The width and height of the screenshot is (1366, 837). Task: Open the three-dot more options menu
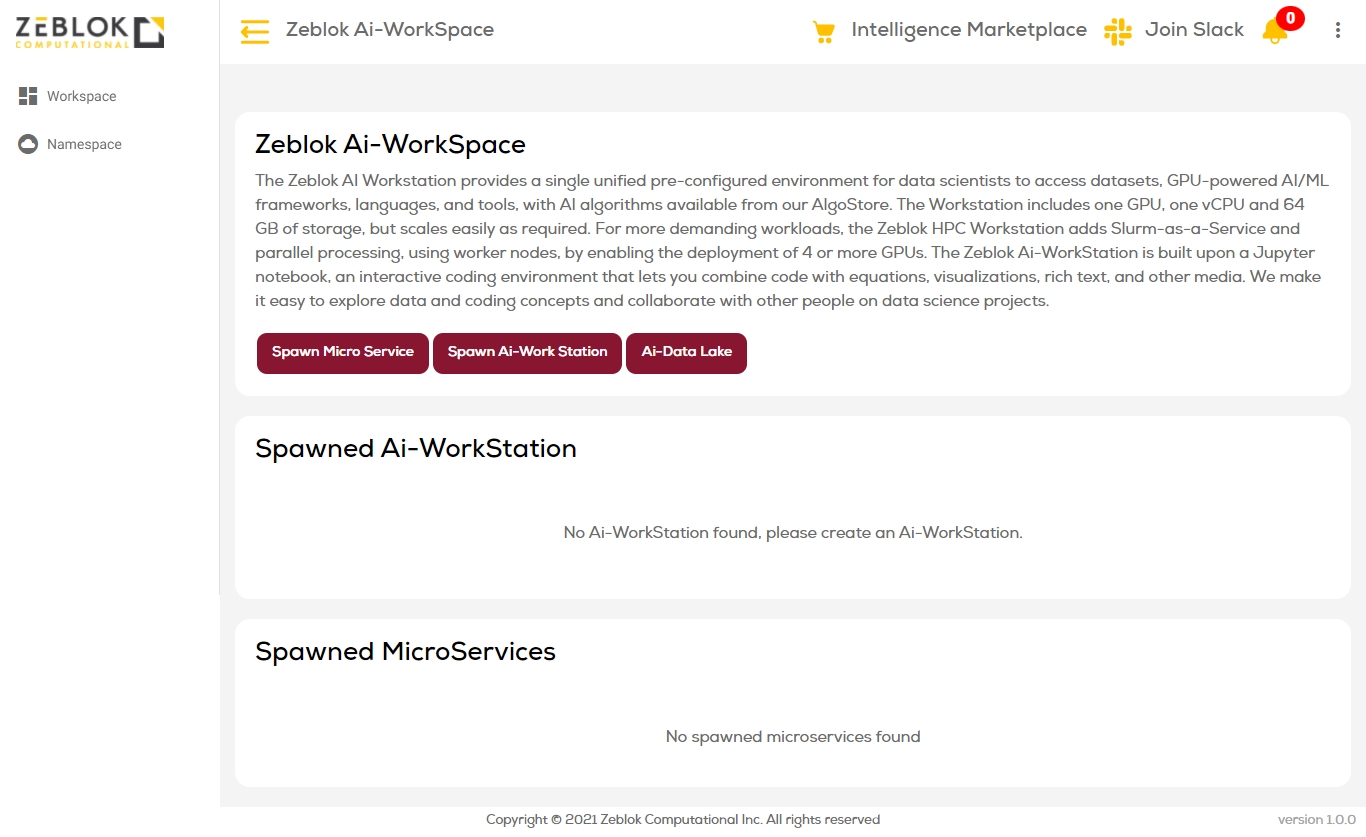1338,31
